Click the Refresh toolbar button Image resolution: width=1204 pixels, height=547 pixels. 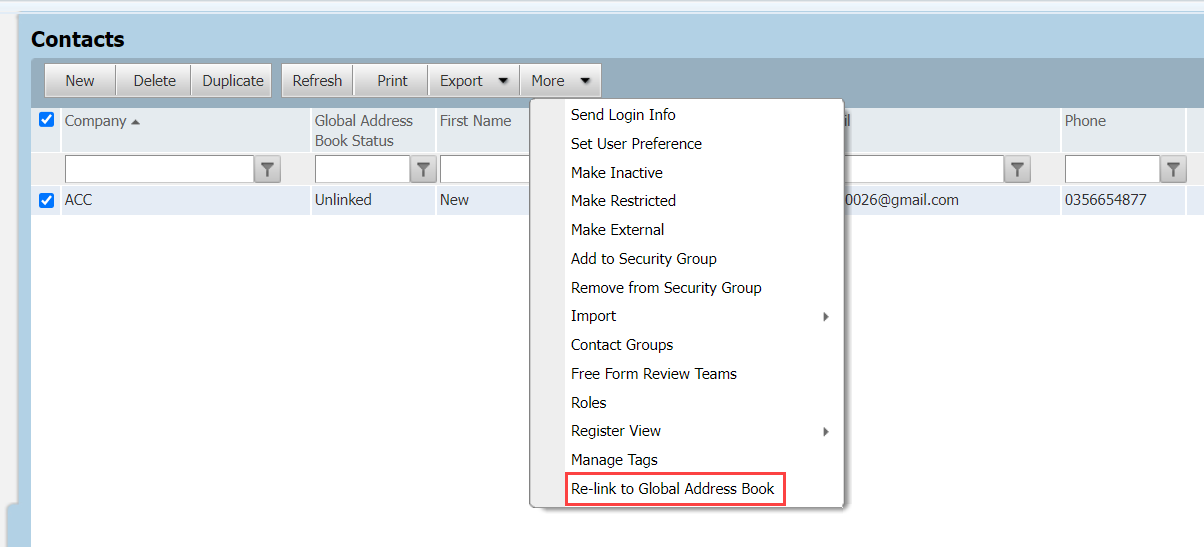317,81
